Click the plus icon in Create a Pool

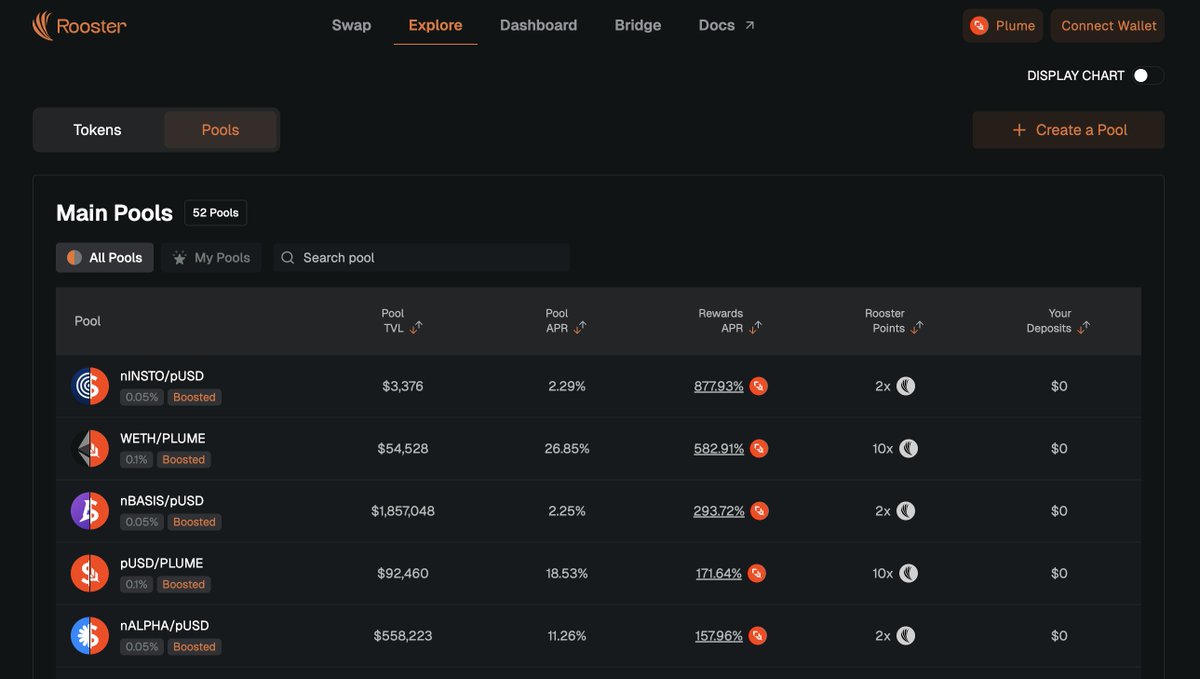tap(1019, 130)
